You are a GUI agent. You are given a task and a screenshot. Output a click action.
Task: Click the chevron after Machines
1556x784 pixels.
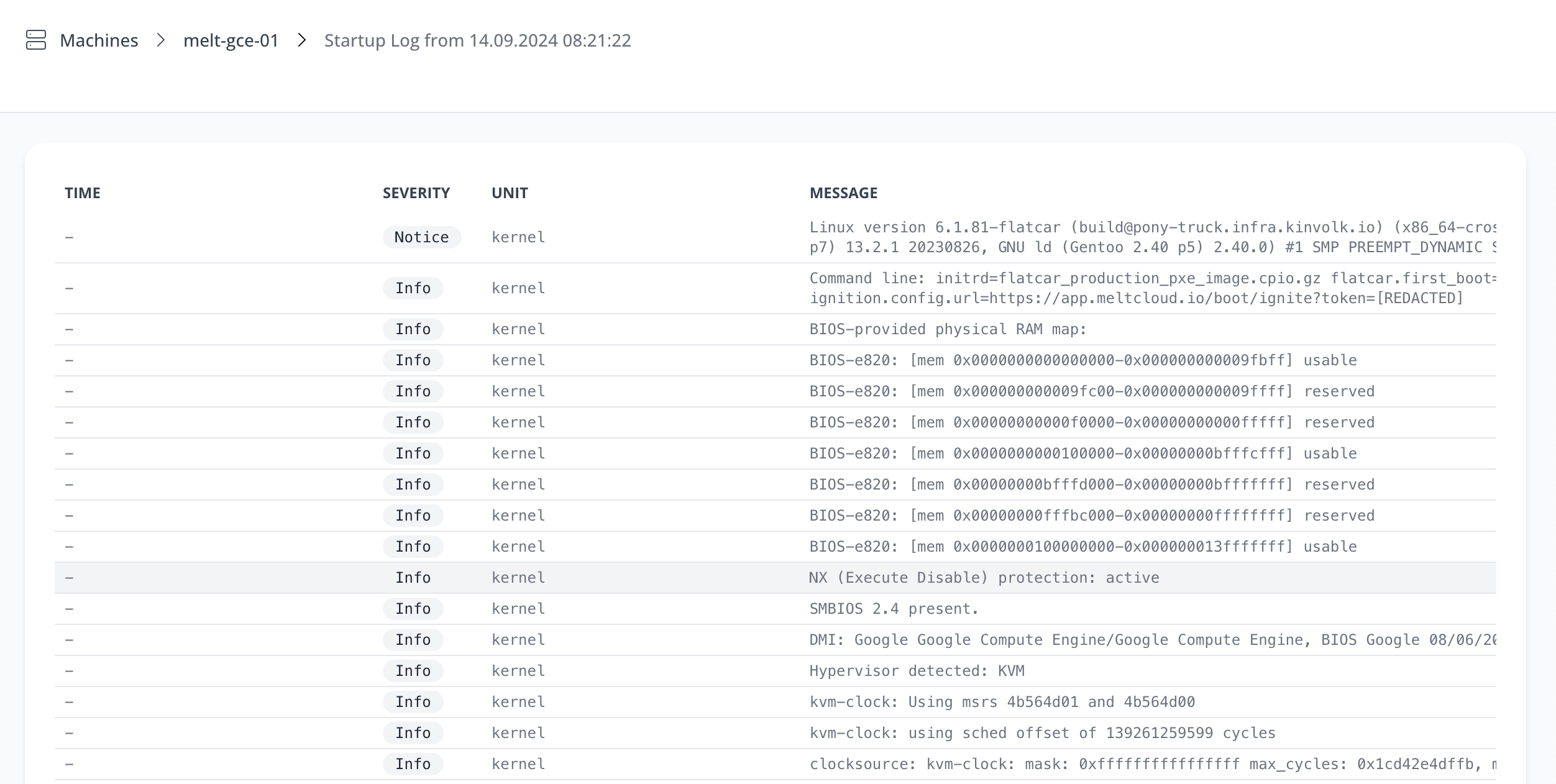(x=161, y=40)
